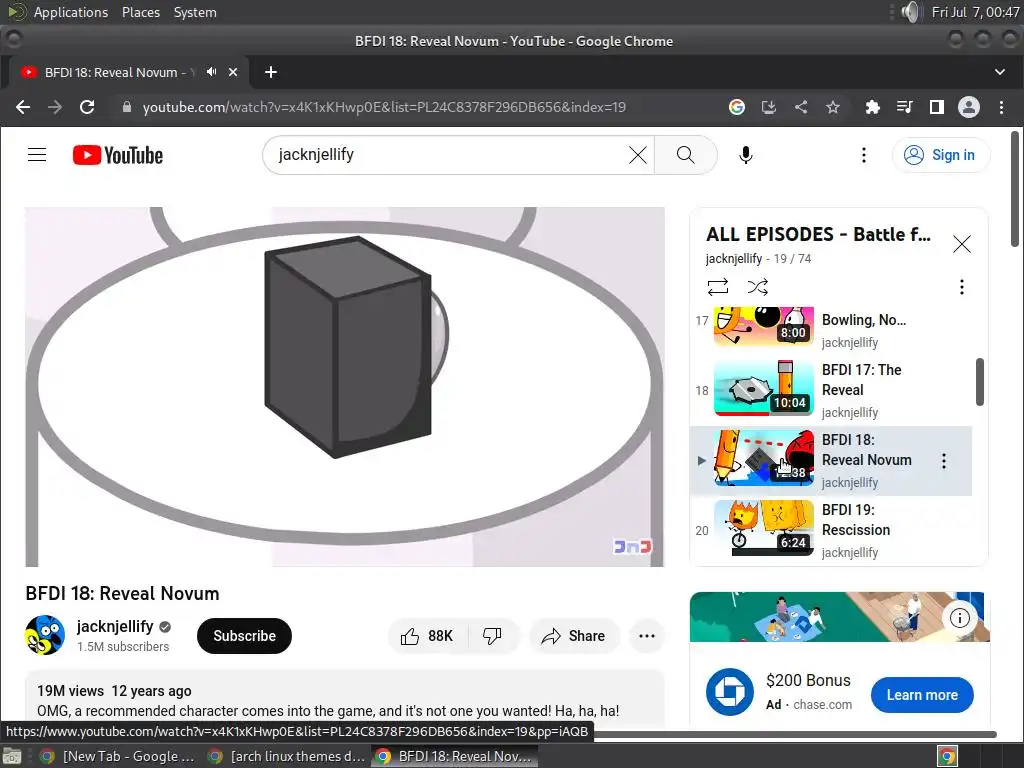Go back in Chrome
The image size is (1024, 768).
click(23, 107)
